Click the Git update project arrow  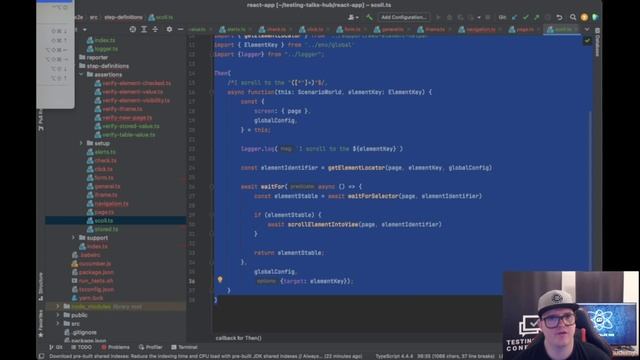click(514, 17)
